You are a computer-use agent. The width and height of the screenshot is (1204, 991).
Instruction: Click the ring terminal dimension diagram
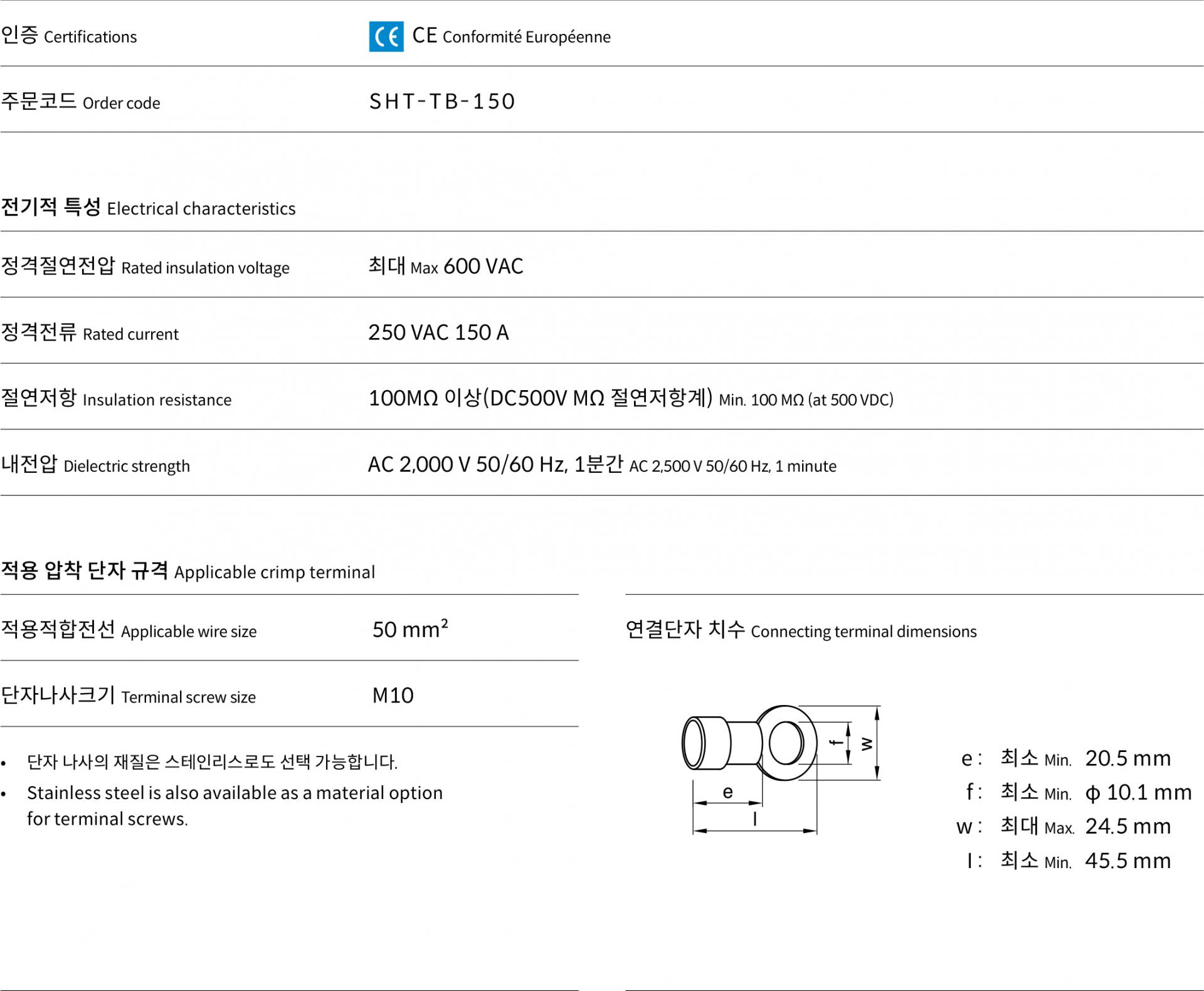click(x=781, y=770)
